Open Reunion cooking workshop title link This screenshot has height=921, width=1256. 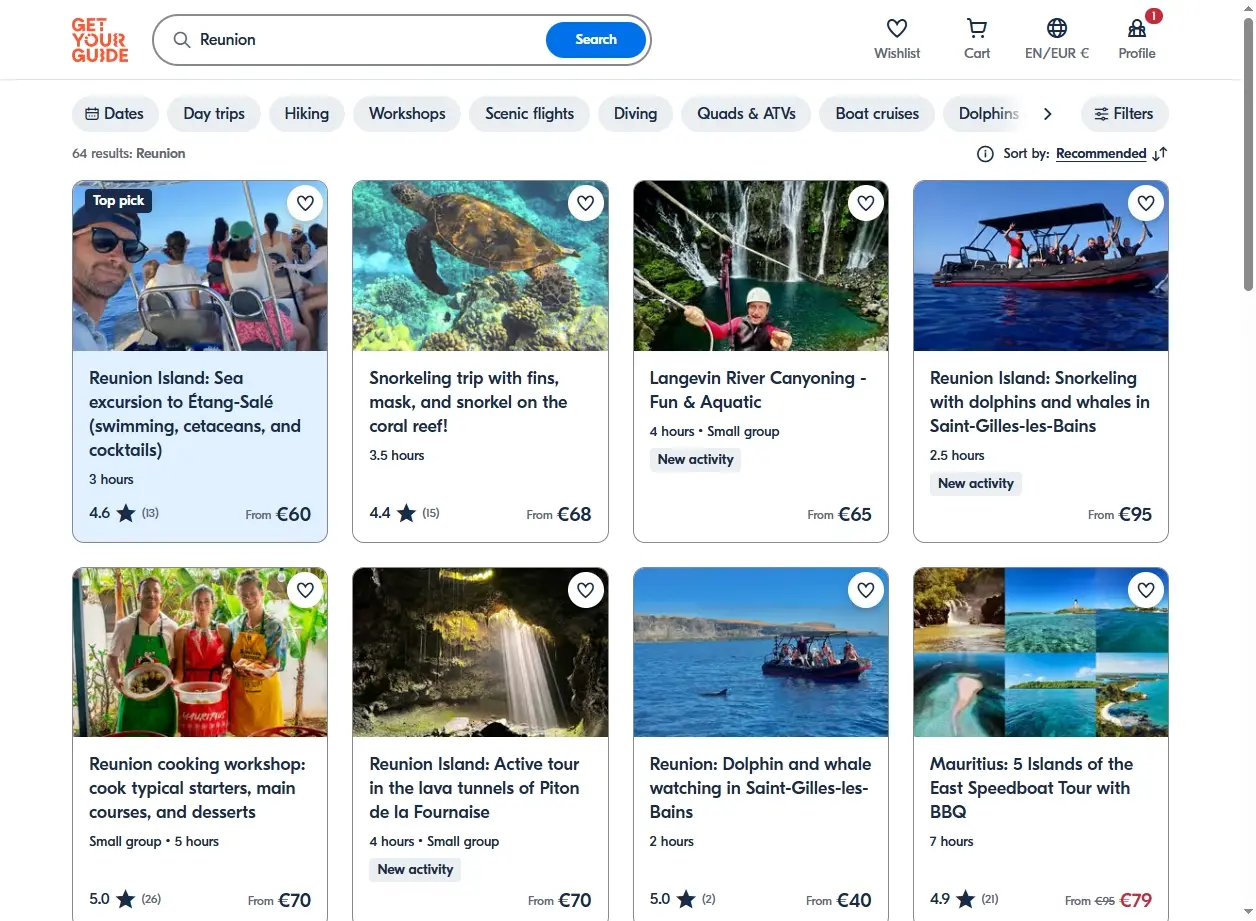(197, 788)
